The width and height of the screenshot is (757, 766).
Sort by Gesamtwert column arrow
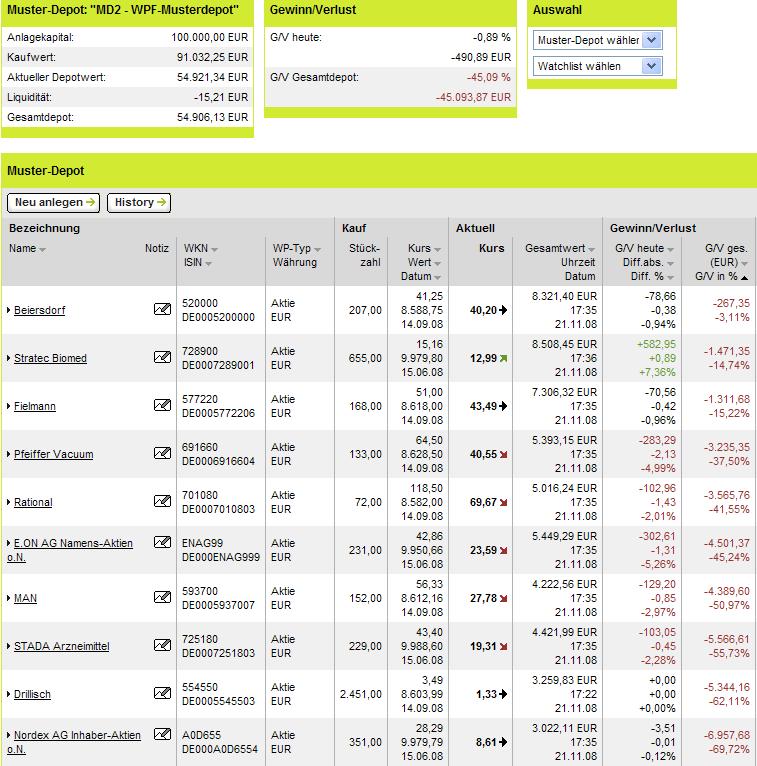click(591, 250)
